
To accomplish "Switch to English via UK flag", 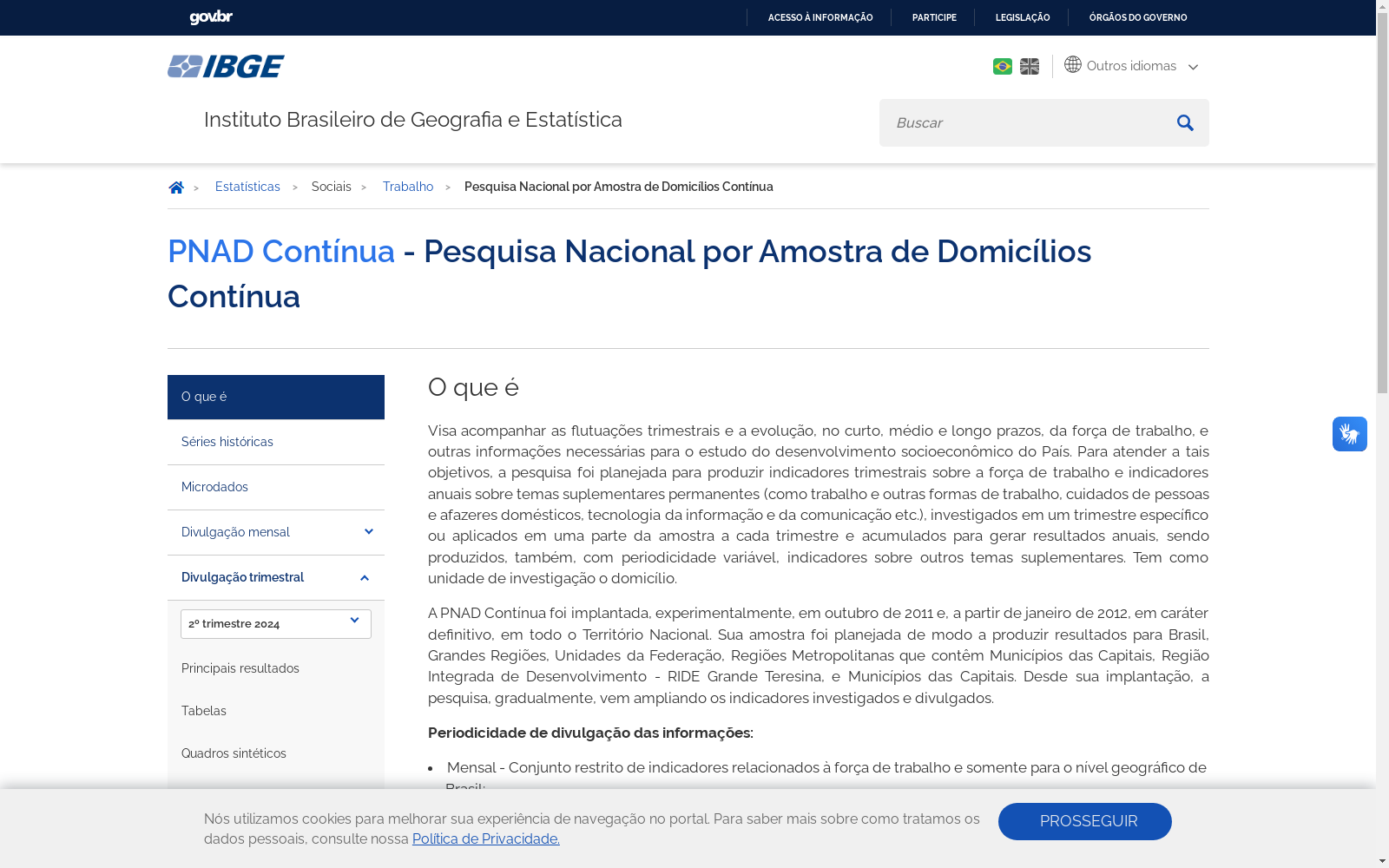I will point(1030,66).
